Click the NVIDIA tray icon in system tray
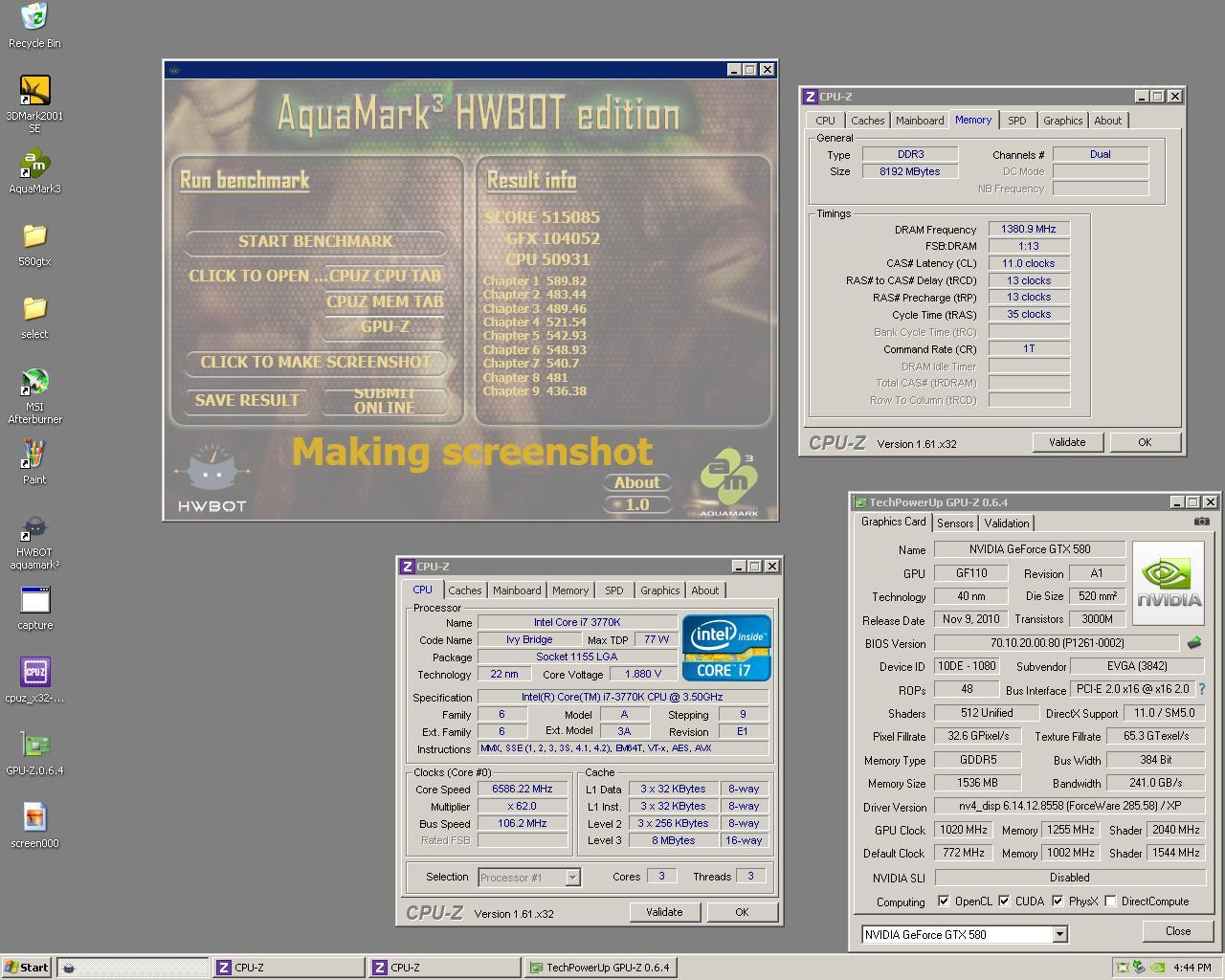Image resolution: width=1225 pixels, height=980 pixels. click(1157, 968)
